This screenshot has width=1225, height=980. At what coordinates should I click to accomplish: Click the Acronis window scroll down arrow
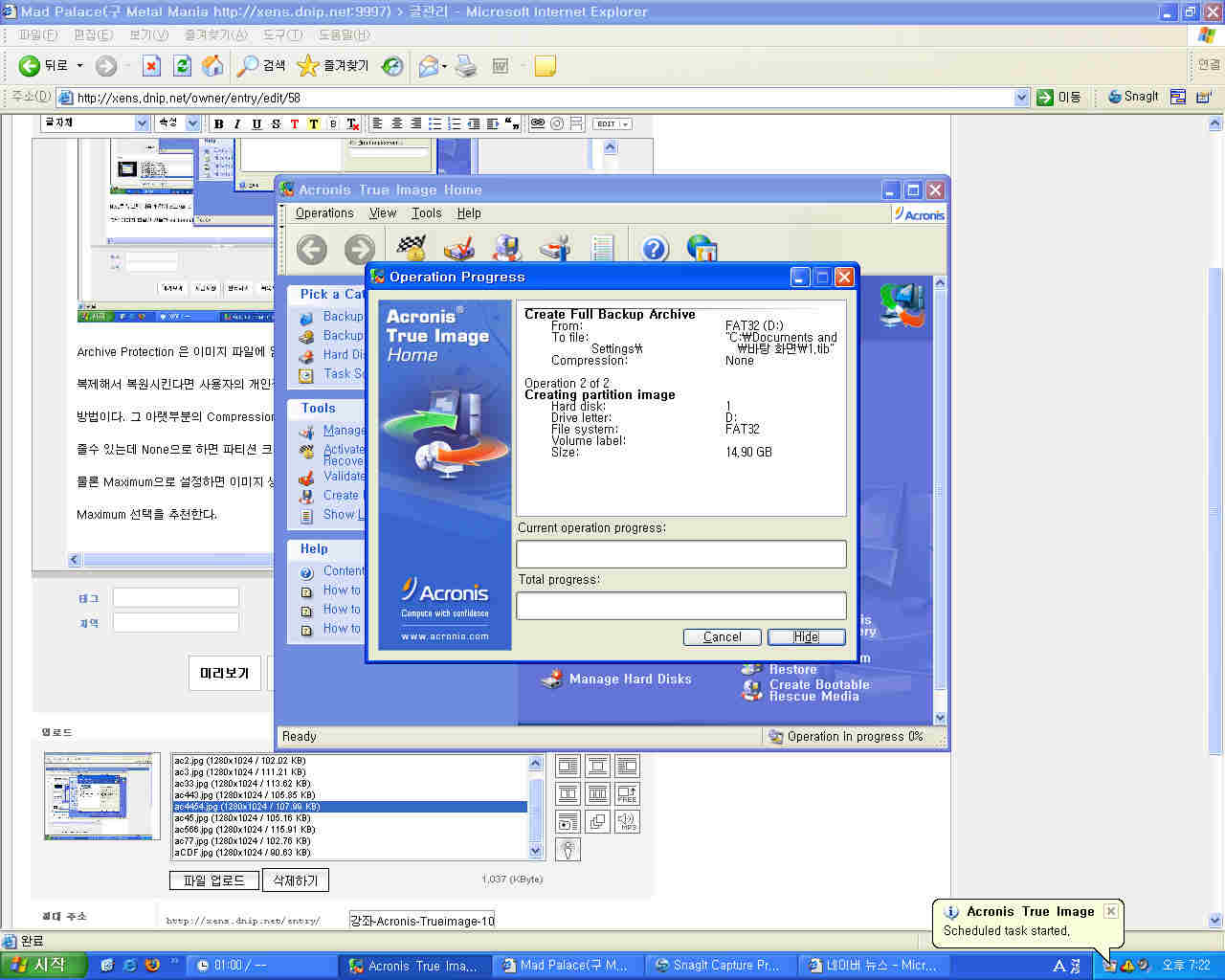tap(940, 717)
